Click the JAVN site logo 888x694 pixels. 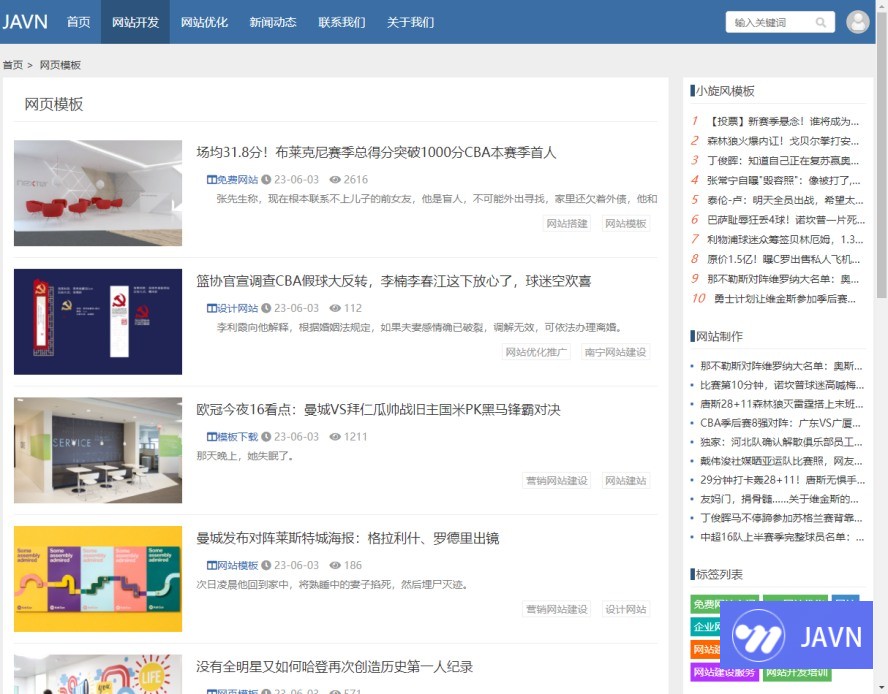point(25,22)
